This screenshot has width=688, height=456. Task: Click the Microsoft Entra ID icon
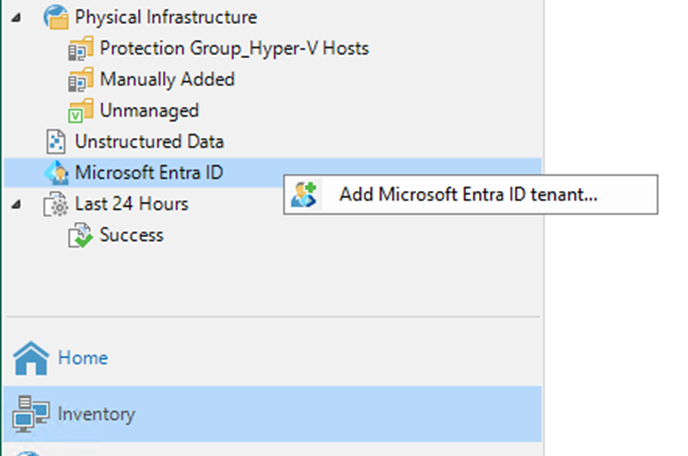(56, 173)
